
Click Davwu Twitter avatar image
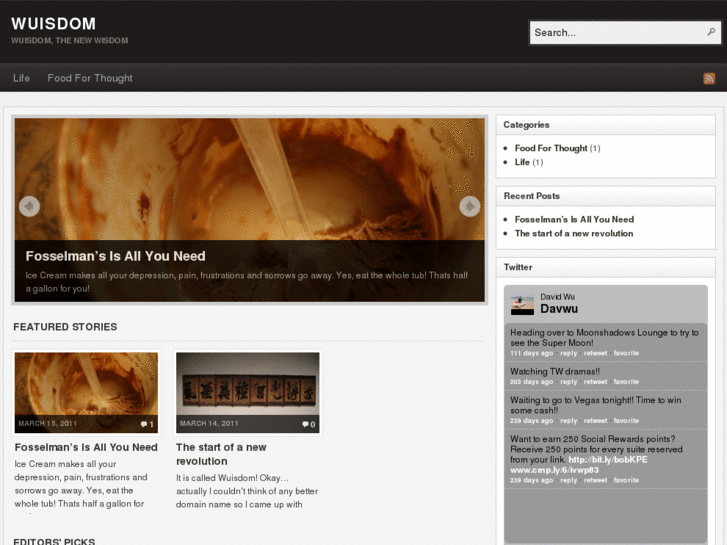522,304
